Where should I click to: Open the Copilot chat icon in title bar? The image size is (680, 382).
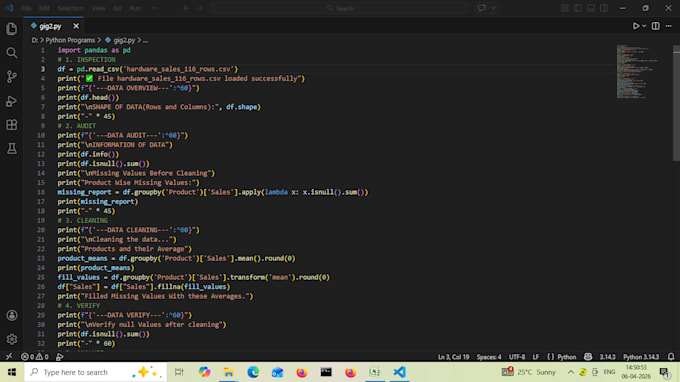[x=481, y=8]
